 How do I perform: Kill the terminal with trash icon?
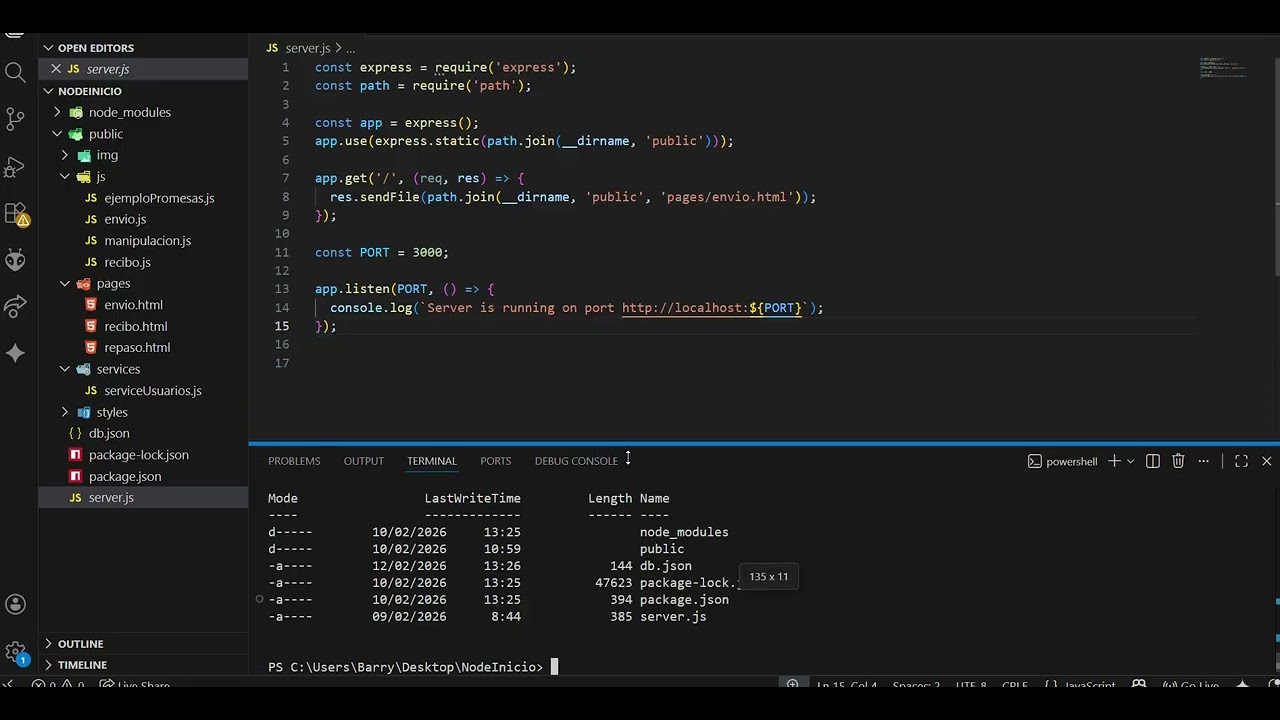click(x=1178, y=461)
